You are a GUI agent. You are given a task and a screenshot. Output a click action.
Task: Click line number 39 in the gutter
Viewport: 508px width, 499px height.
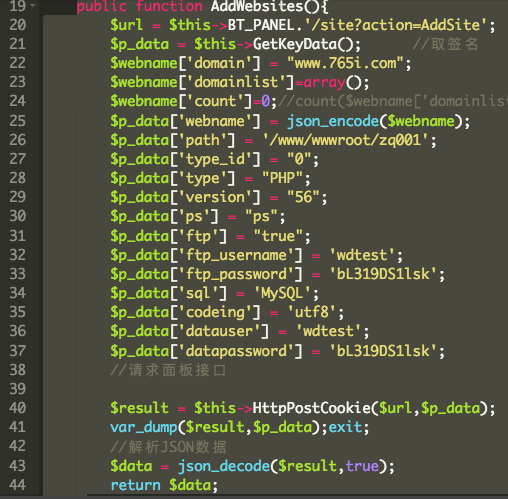coord(17,389)
